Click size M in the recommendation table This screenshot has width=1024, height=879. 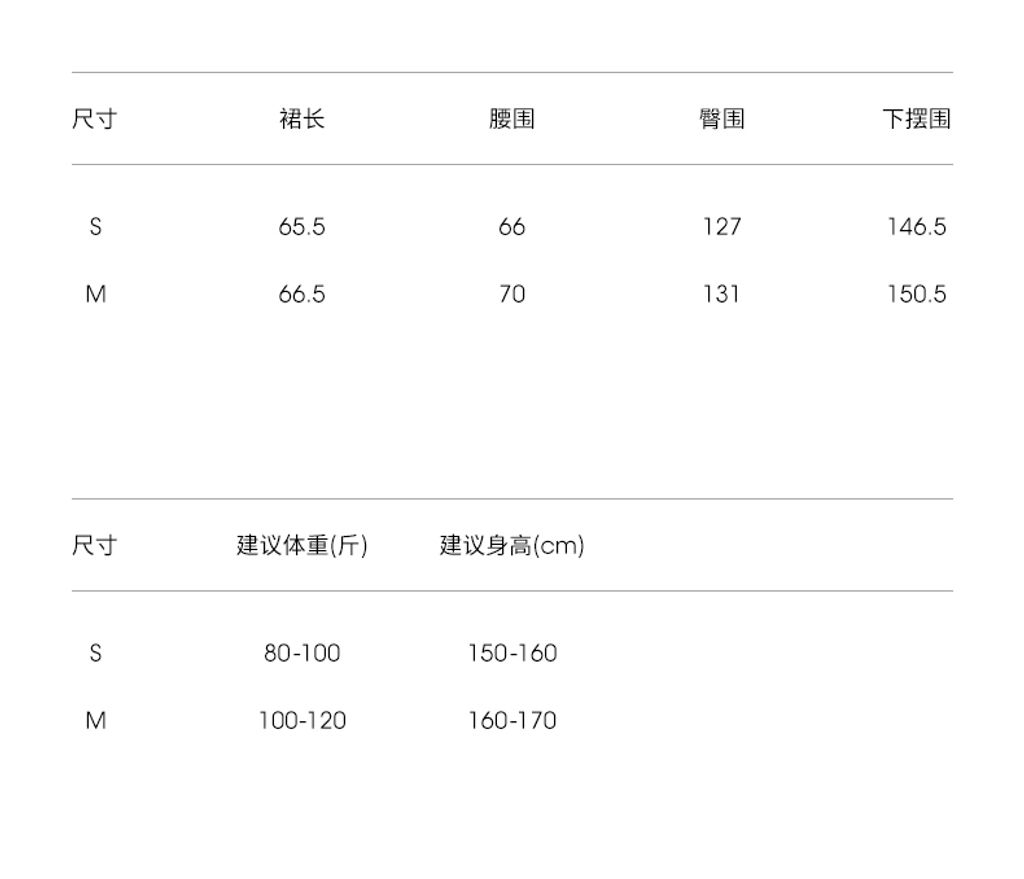(95, 720)
